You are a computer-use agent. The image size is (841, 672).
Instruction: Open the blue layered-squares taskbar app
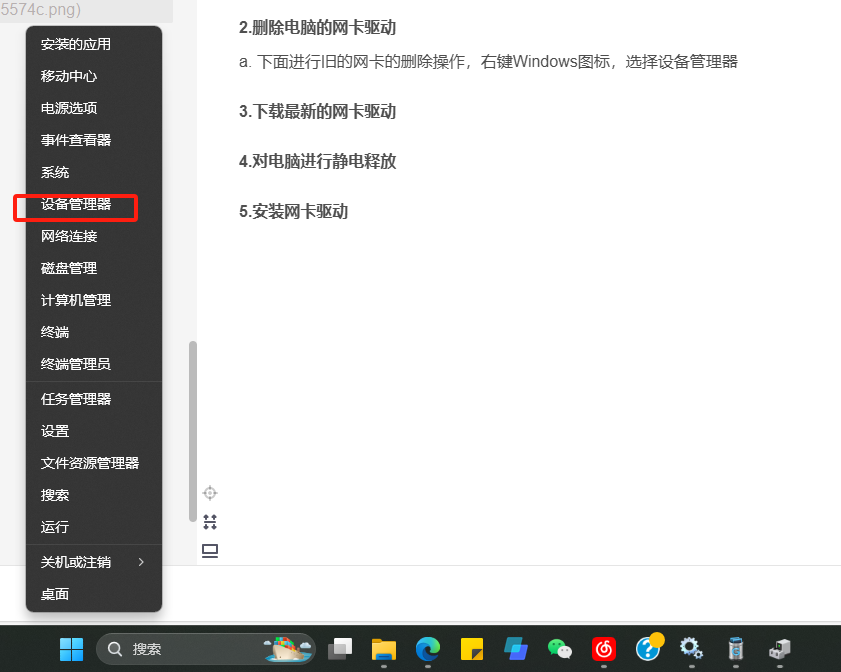pyautogui.click(x=516, y=649)
